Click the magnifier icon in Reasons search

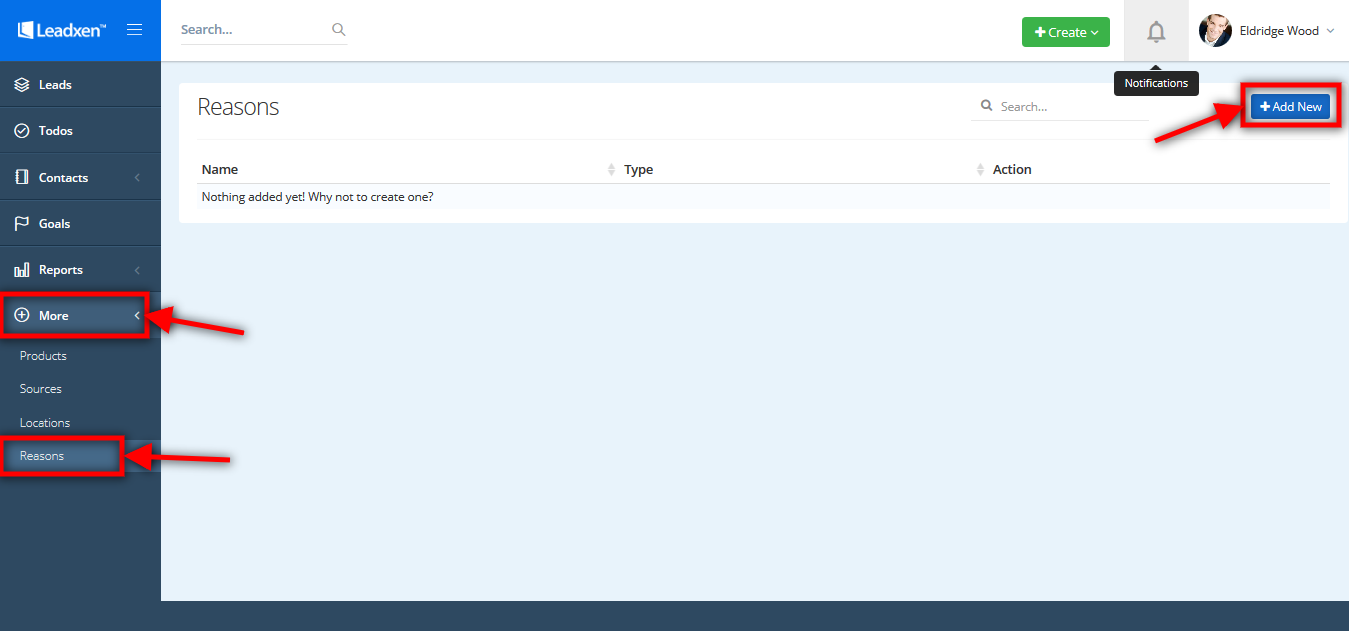pos(987,106)
